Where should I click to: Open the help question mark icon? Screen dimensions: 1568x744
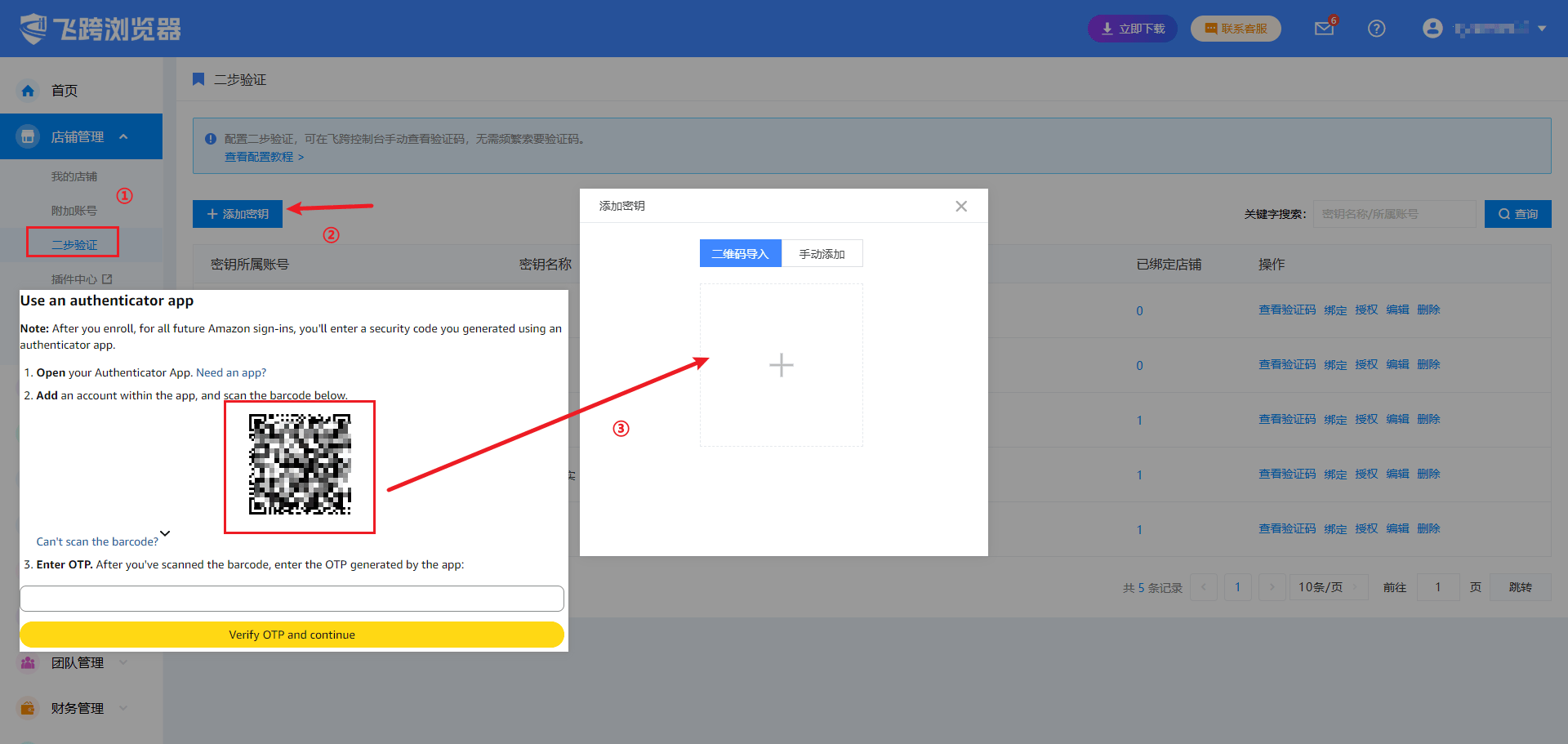click(1376, 29)
